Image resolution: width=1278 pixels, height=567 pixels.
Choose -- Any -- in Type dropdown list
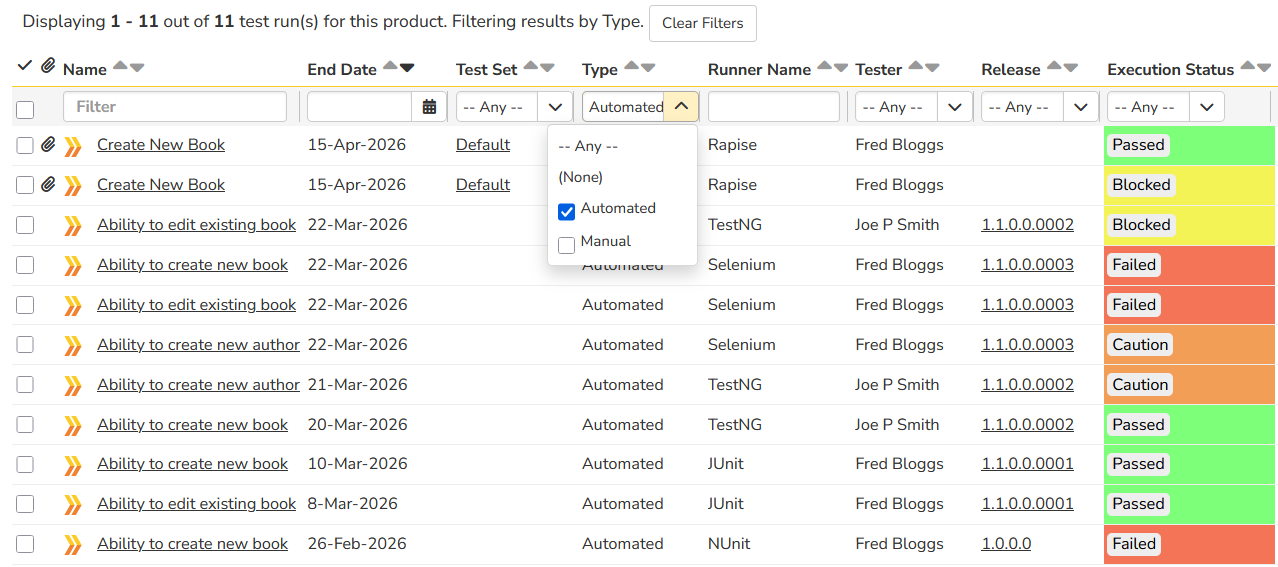pyautogui.click(x=588, y=146)
